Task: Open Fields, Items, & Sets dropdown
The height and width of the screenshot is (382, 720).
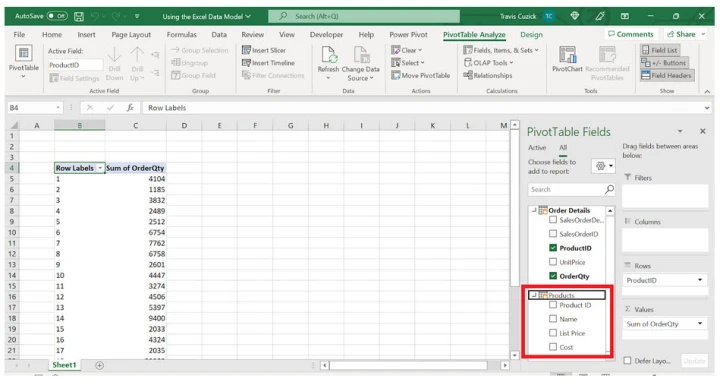Action: (501, 50)
